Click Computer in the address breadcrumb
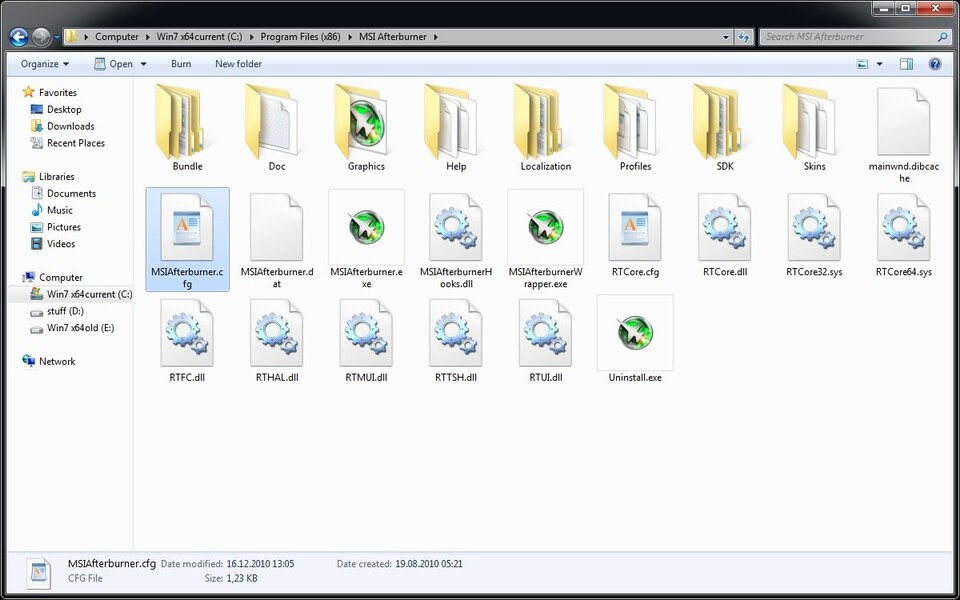This screenshot has width=960, height=600. [x=117, y=37]
